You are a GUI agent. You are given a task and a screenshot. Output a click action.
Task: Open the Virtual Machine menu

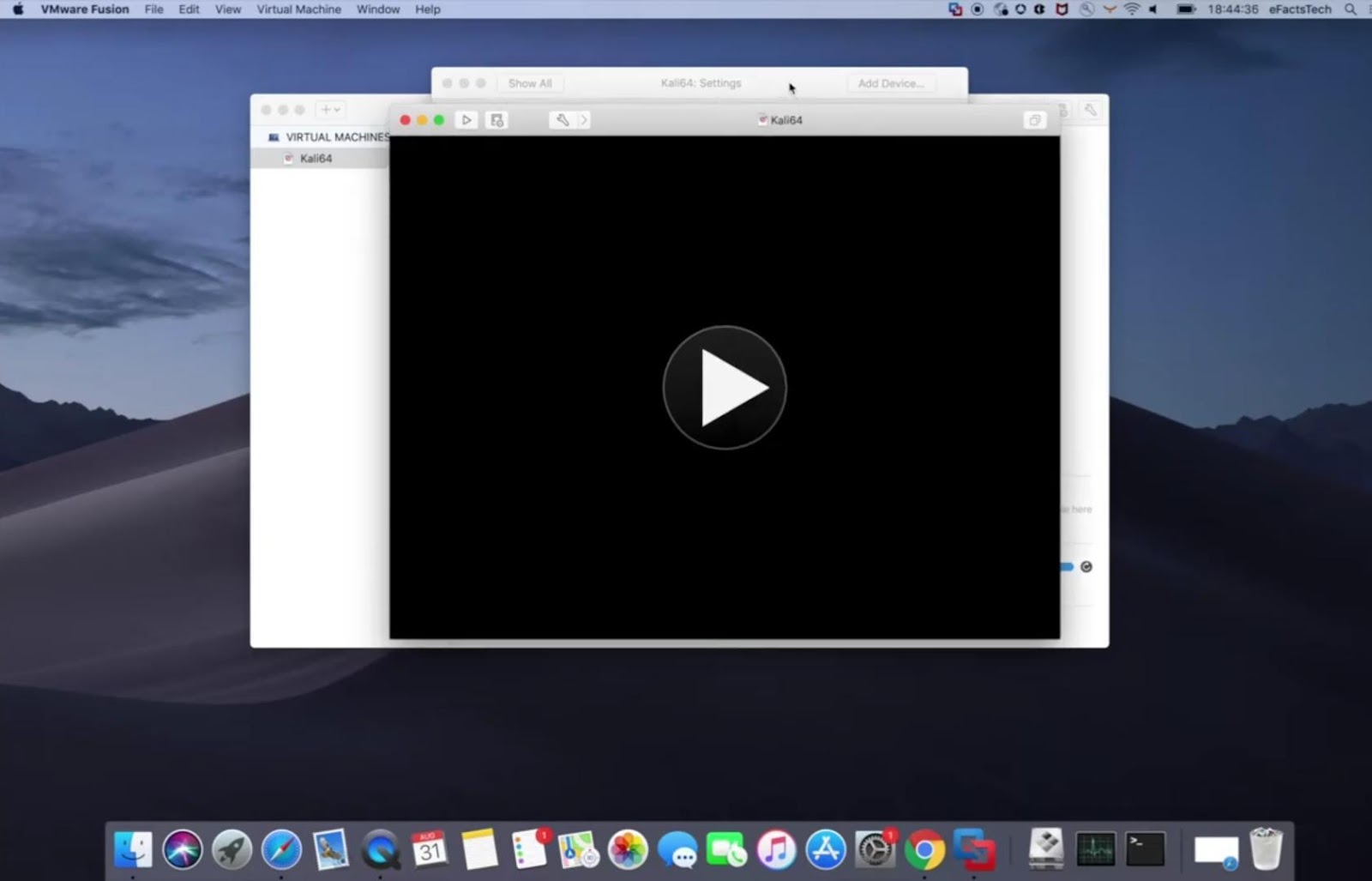click(299, 9)
